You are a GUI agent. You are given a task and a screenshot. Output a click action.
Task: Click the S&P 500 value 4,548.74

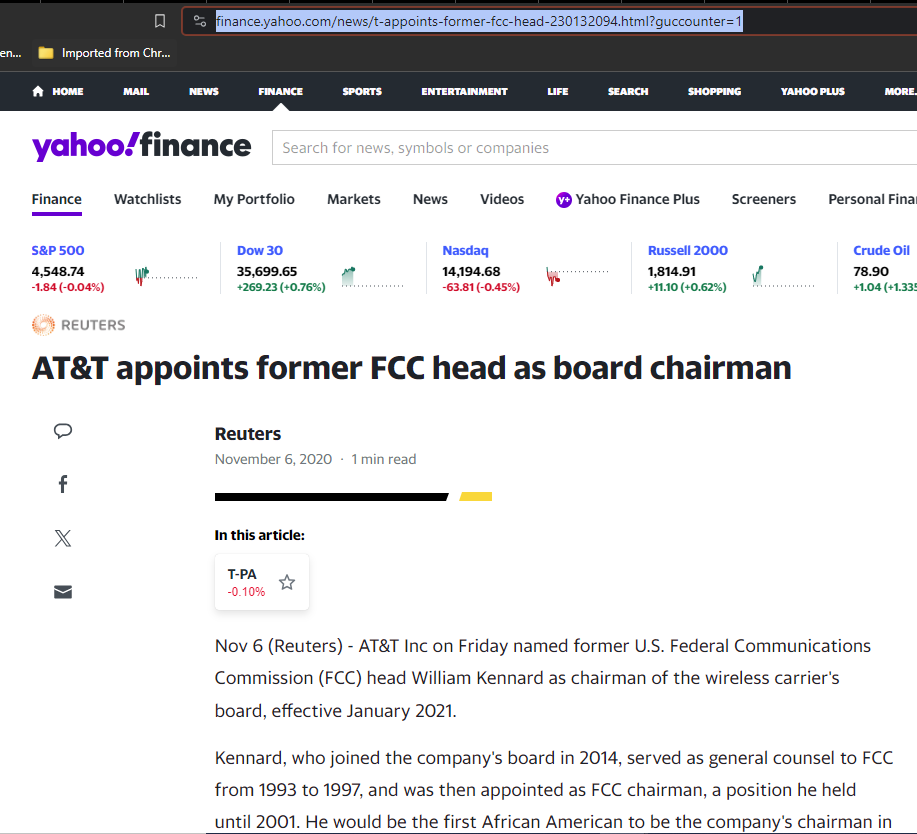pos(58,271)
